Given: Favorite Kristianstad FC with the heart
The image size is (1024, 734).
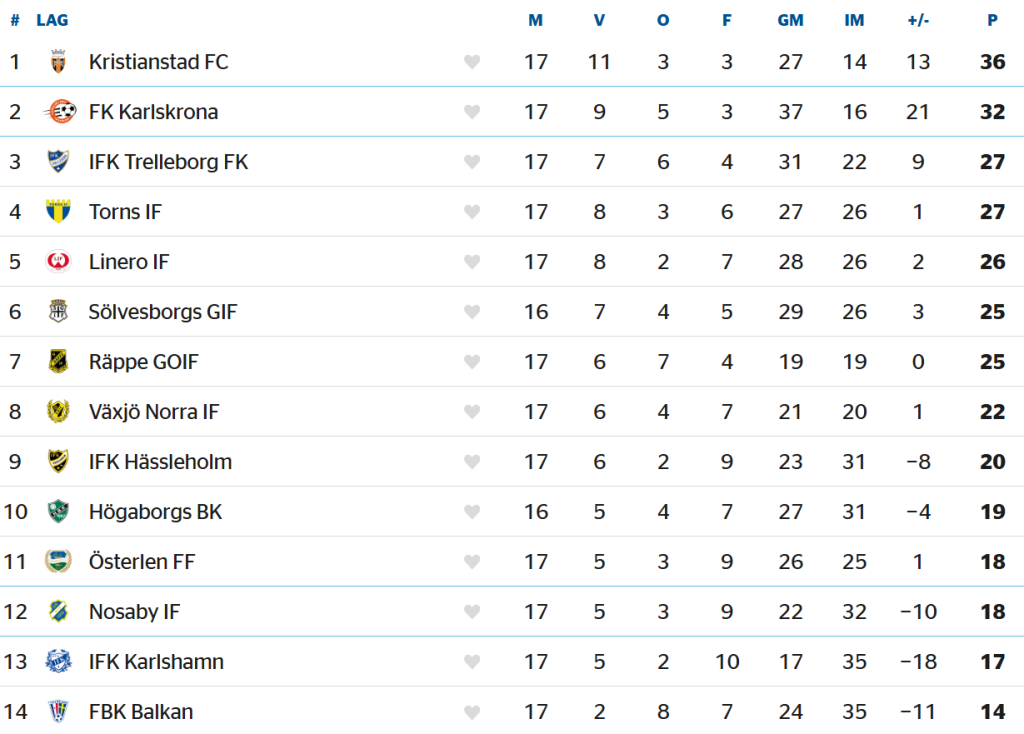Looking at the screenshot, I should click(472, 62).
